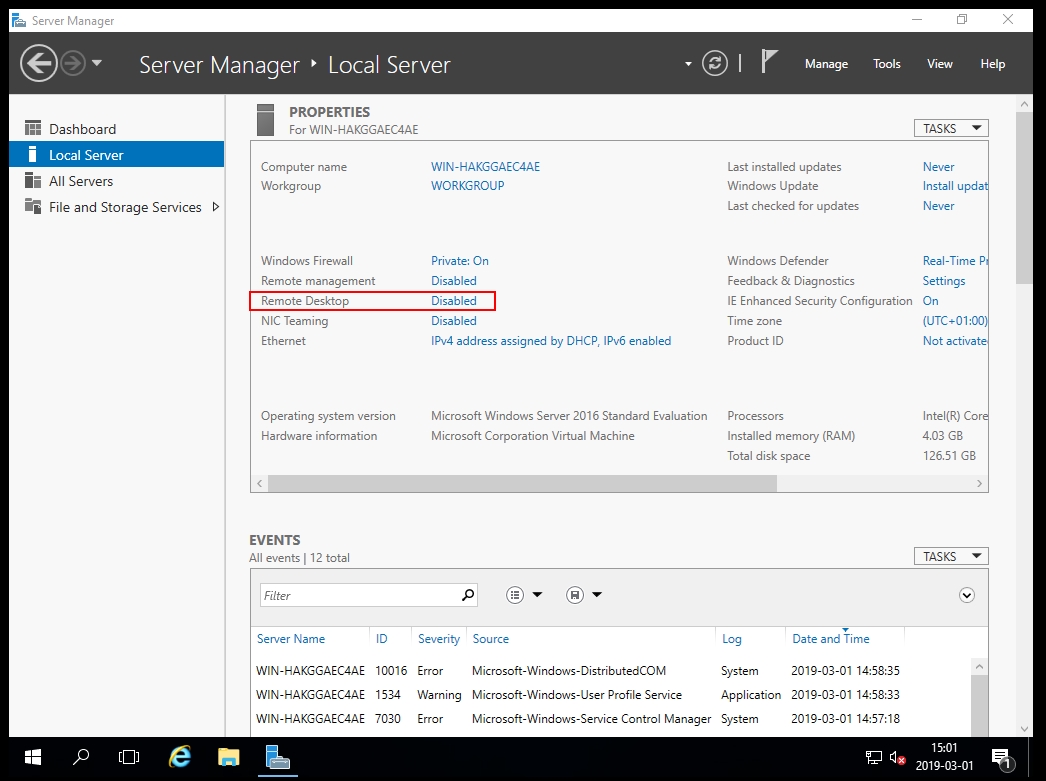Click Remote Desktop Disabled link
Image resolution: width=1046 pixels, height=781 pixels.
[454, 301]
